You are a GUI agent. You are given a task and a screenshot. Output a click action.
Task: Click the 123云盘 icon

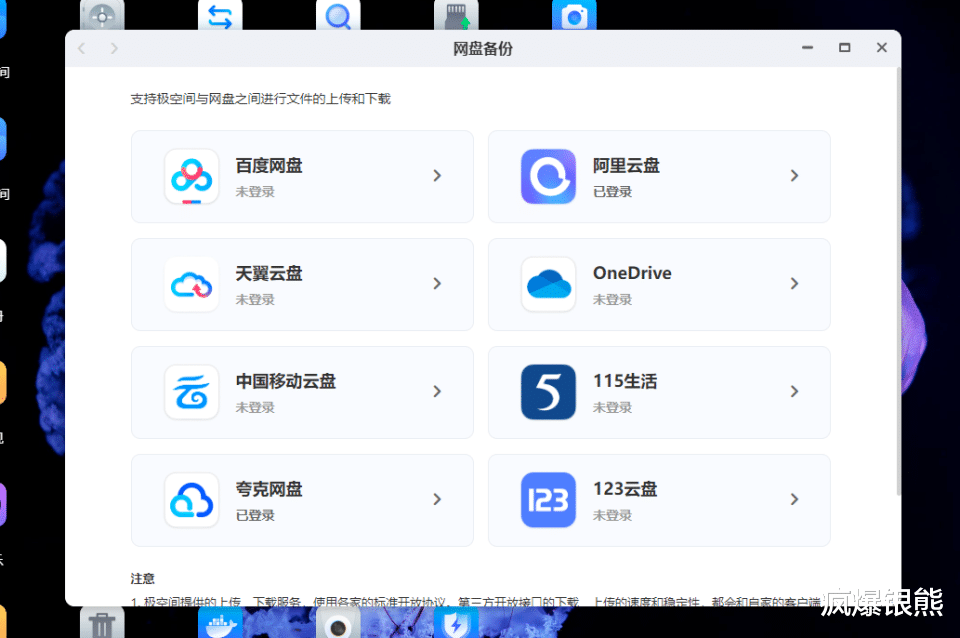tap(548, 500)
